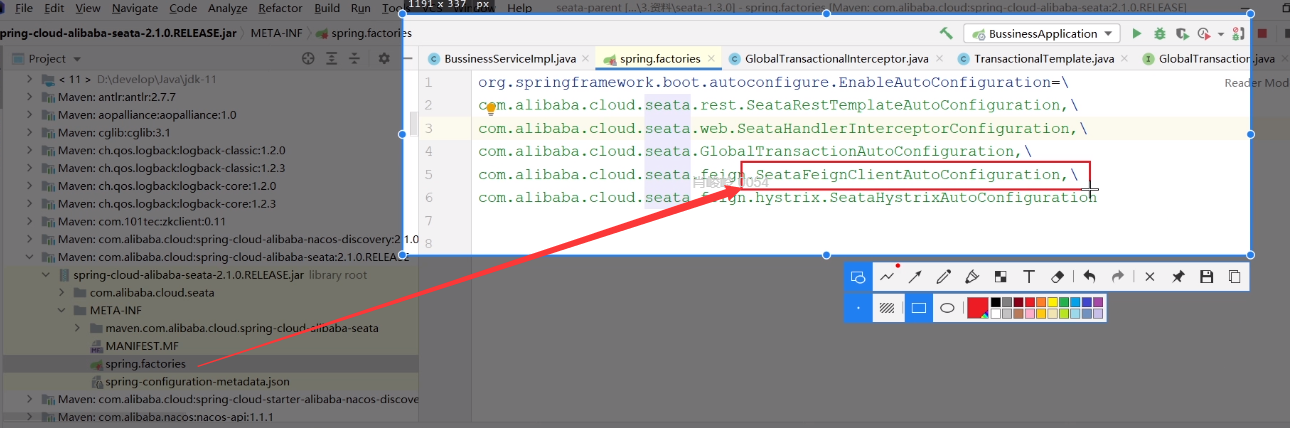Select the mosaic blur tool
1290x428 pixels.
[x=1000, y=277]
